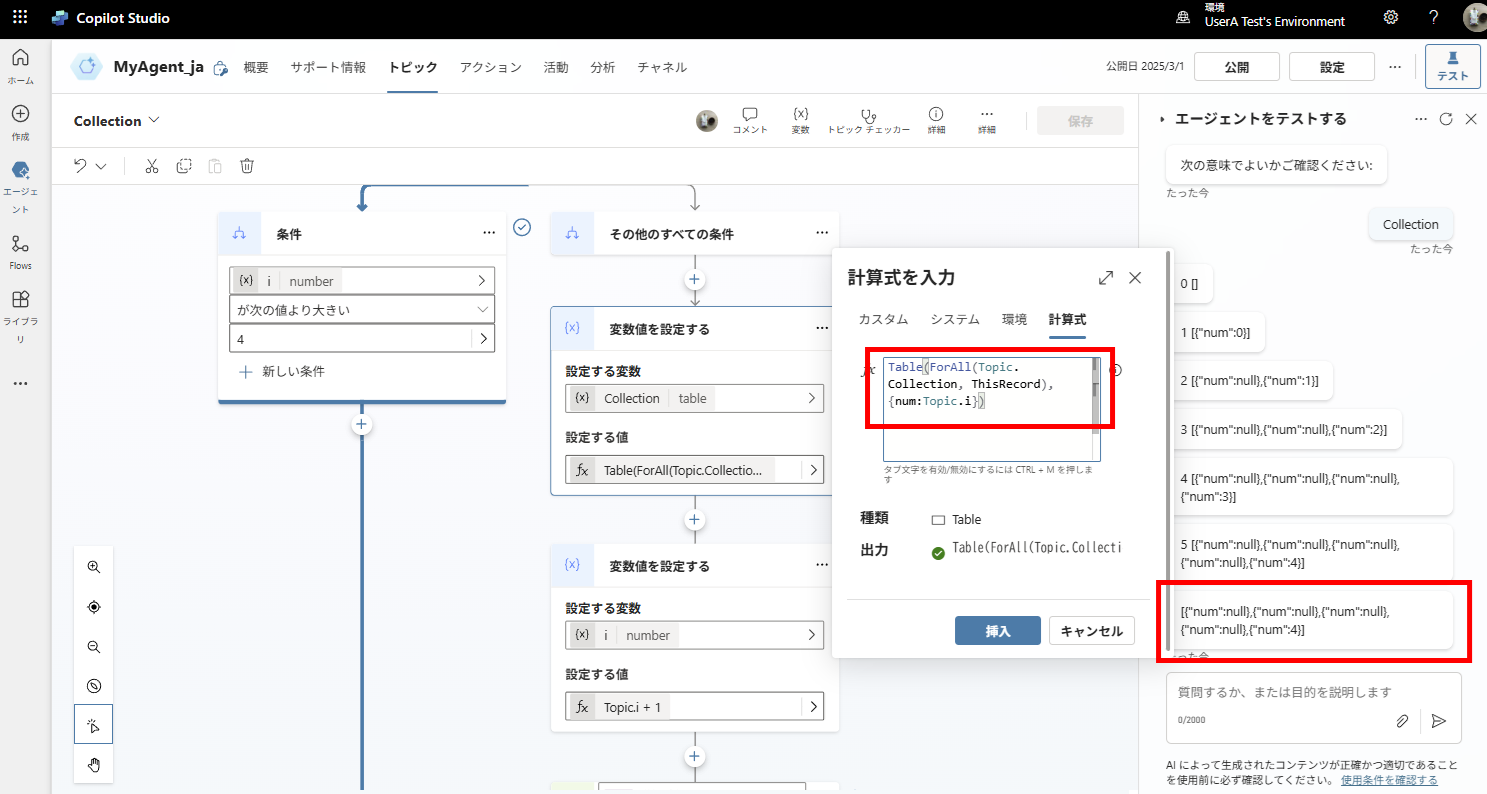Delete the node with the trash icon
The image size is (1487, 794).
point(246,165)
